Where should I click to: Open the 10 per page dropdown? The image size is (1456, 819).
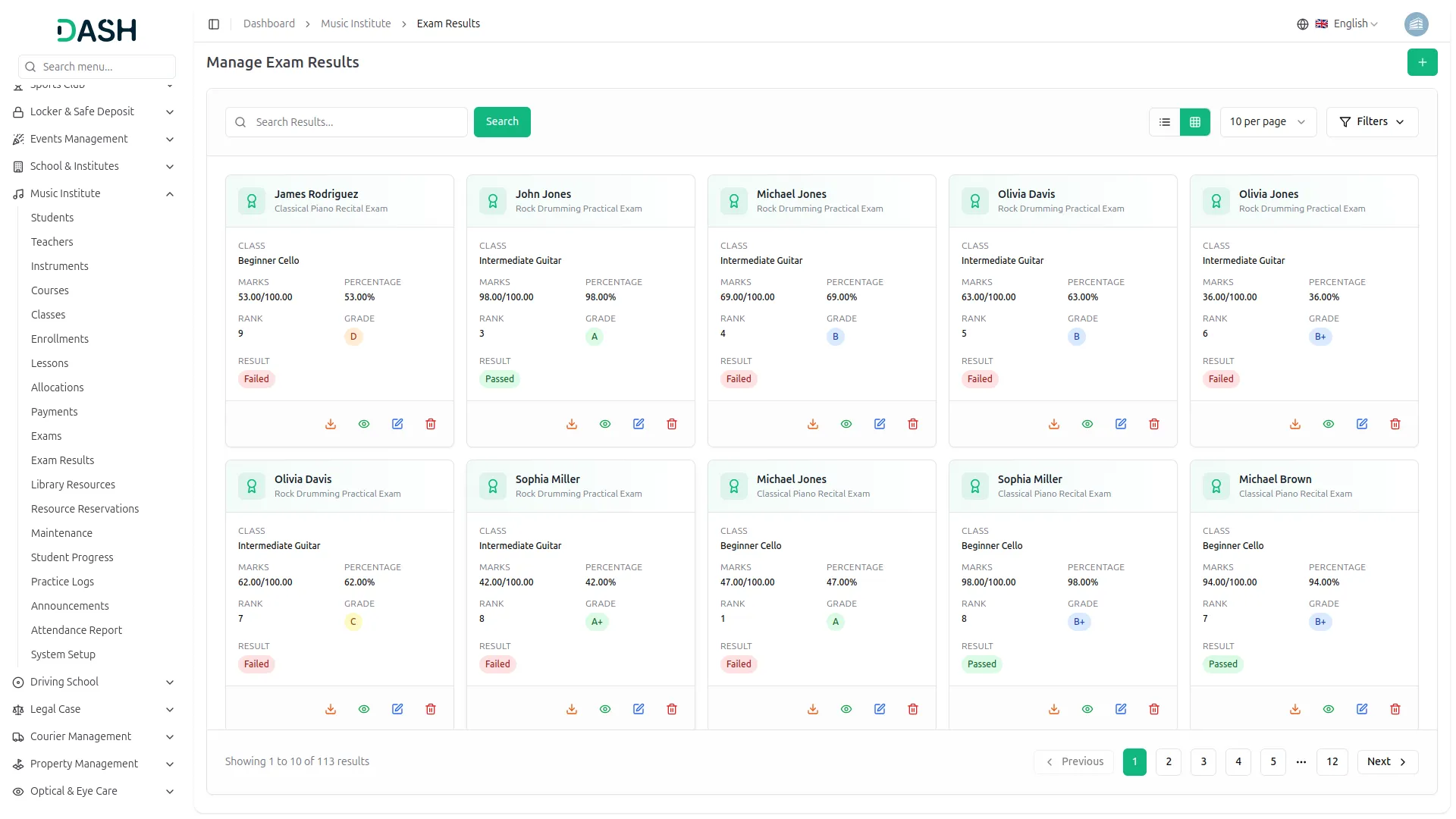coord(1267,122)
